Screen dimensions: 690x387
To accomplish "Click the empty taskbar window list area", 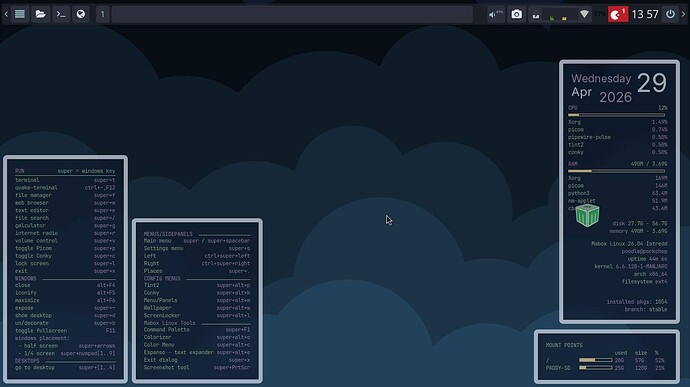I will pyautogui.click(x=292, y=14).
